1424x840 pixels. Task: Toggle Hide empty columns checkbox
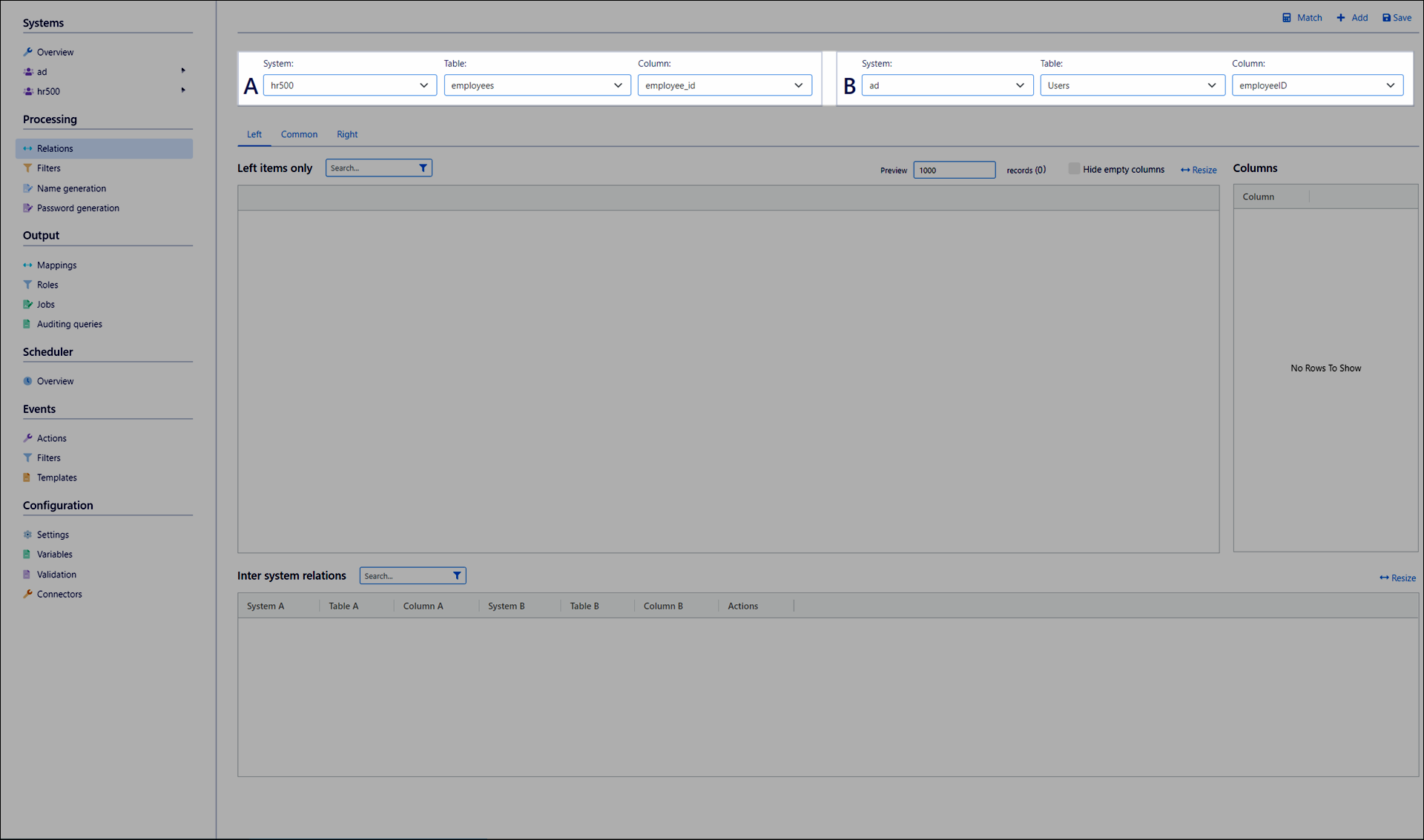click(x=1073, y=169)
